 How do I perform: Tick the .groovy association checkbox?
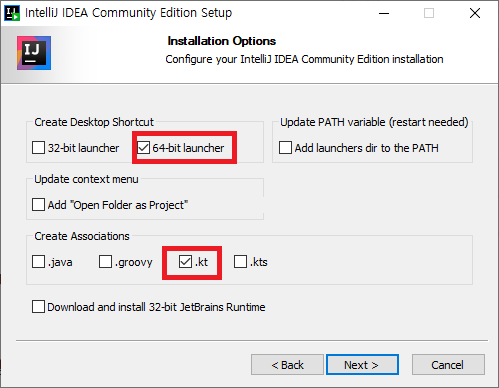point(105,262)
